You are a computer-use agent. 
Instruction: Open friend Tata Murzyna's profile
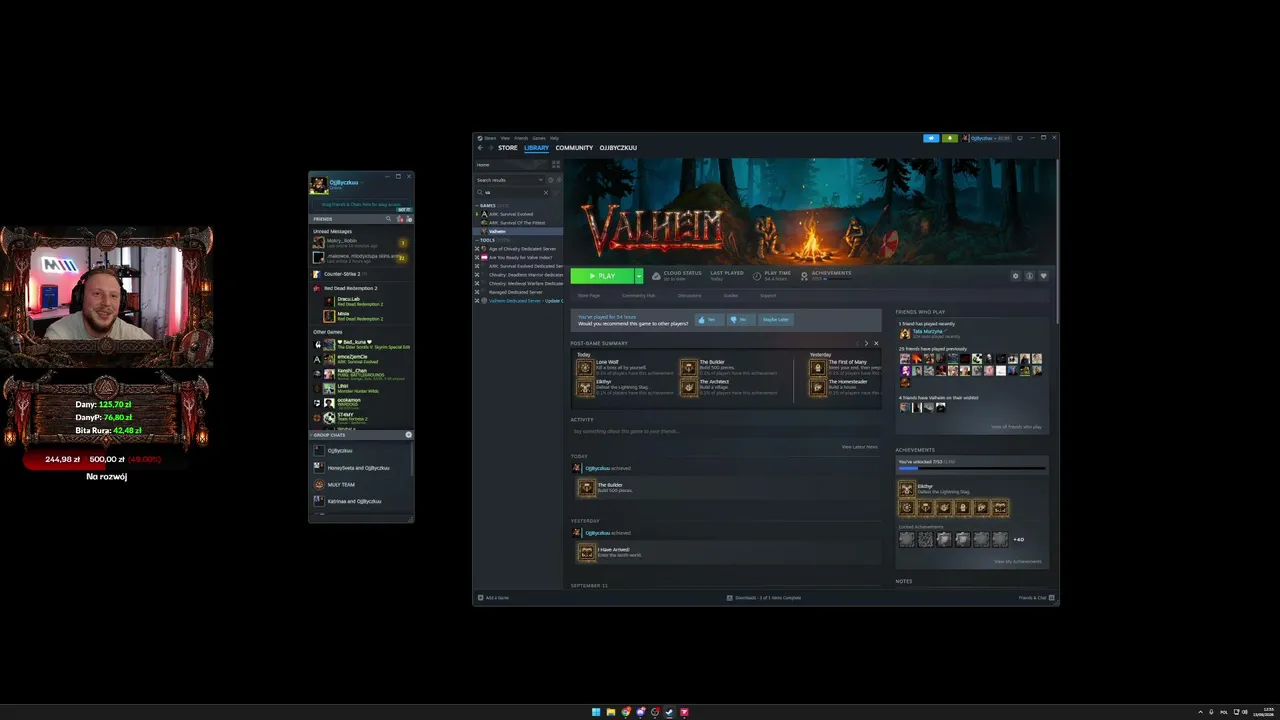pos(930,333)
